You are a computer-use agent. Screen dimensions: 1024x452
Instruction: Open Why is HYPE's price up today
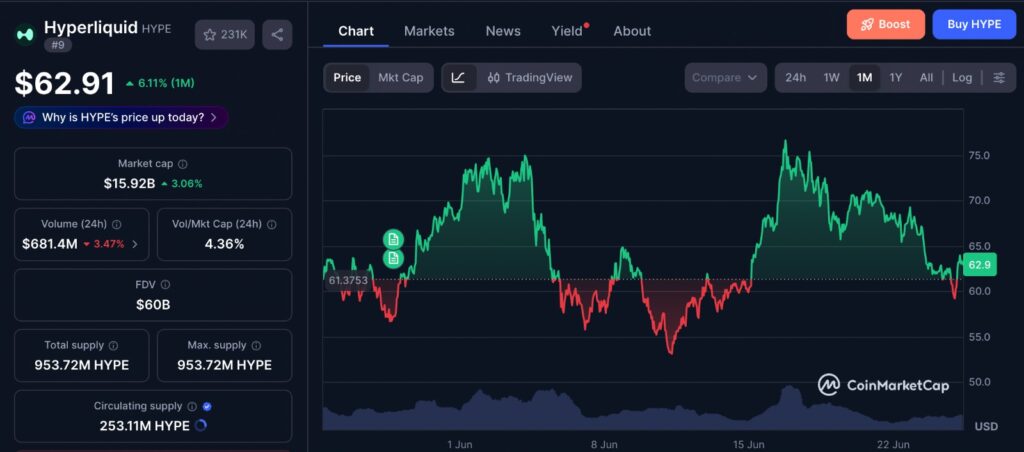click(x=121, y=118)
